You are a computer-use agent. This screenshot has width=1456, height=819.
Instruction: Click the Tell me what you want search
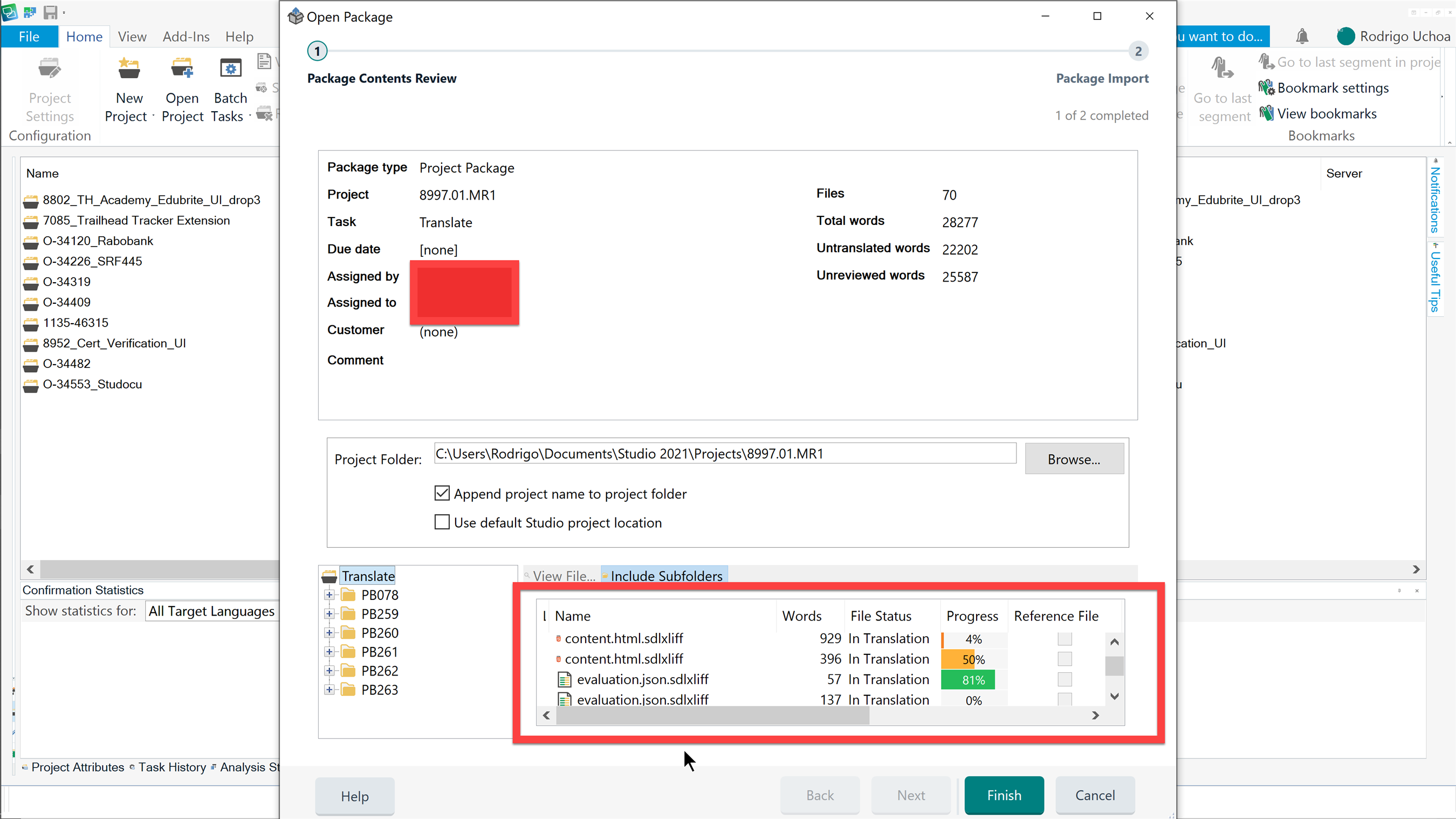tap(1223, 36)
